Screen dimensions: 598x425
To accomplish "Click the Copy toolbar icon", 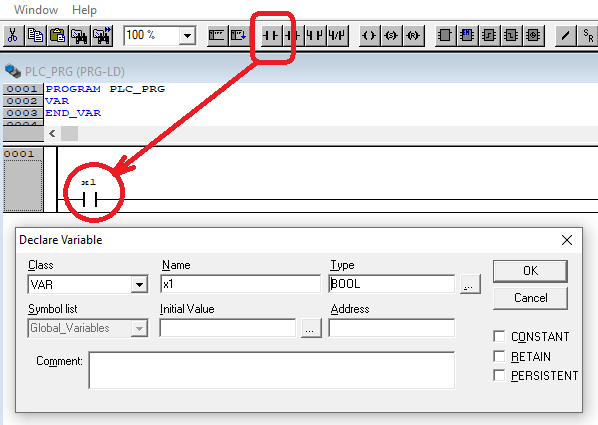I will coord(35,36).
